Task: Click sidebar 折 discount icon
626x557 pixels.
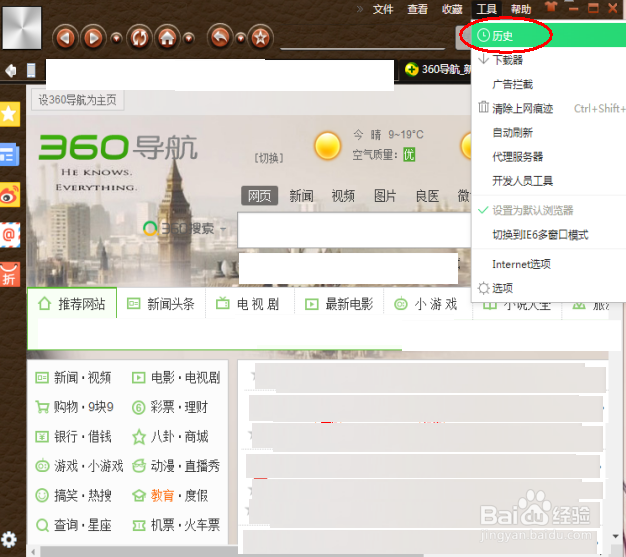Action: 10,275
